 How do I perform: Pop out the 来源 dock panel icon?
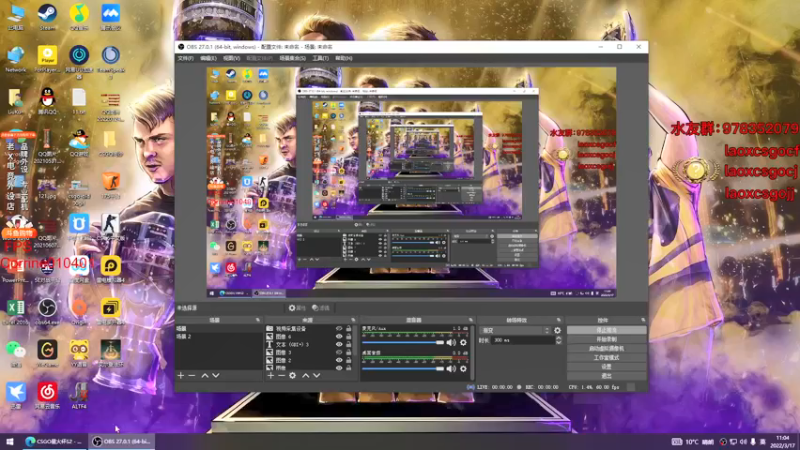353,320
